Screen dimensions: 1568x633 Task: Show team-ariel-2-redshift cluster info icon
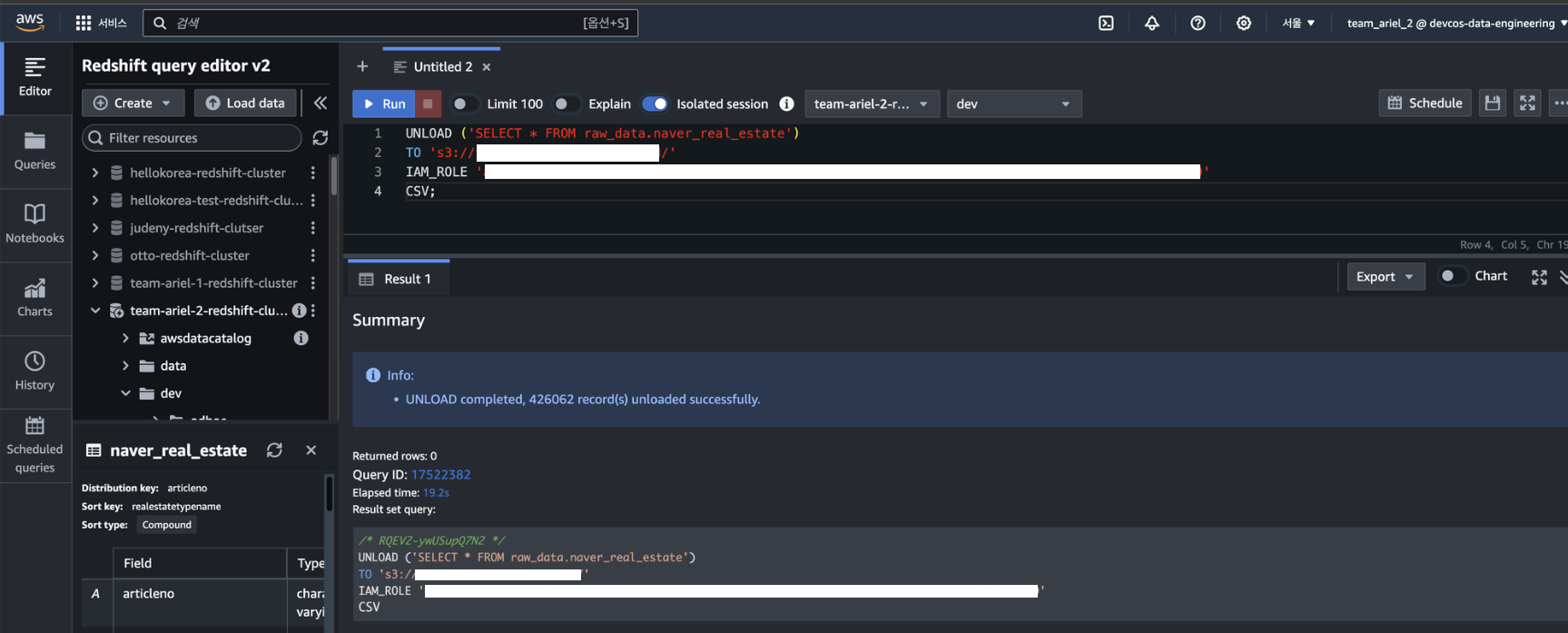pos(299,311)
